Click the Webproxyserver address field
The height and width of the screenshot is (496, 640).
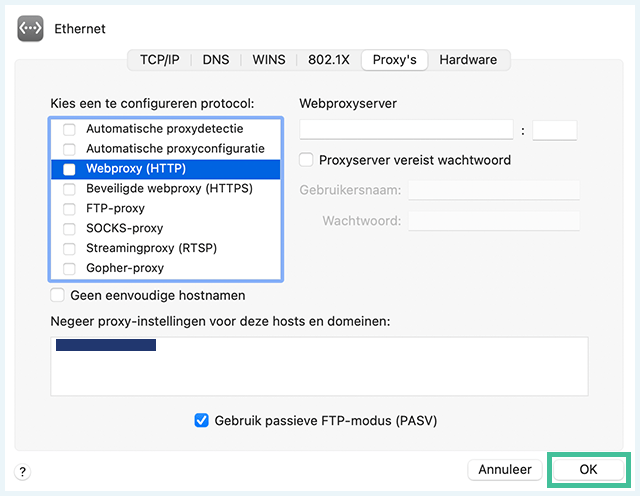[x=406, y=130]
